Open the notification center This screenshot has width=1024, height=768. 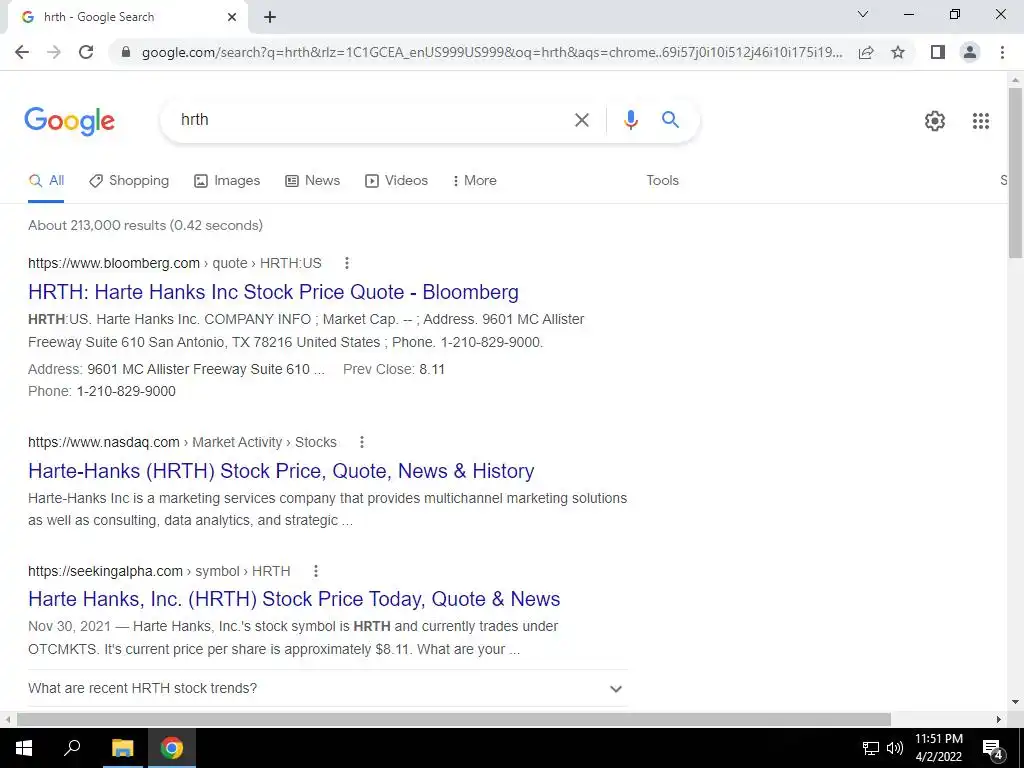coord(993,749)
